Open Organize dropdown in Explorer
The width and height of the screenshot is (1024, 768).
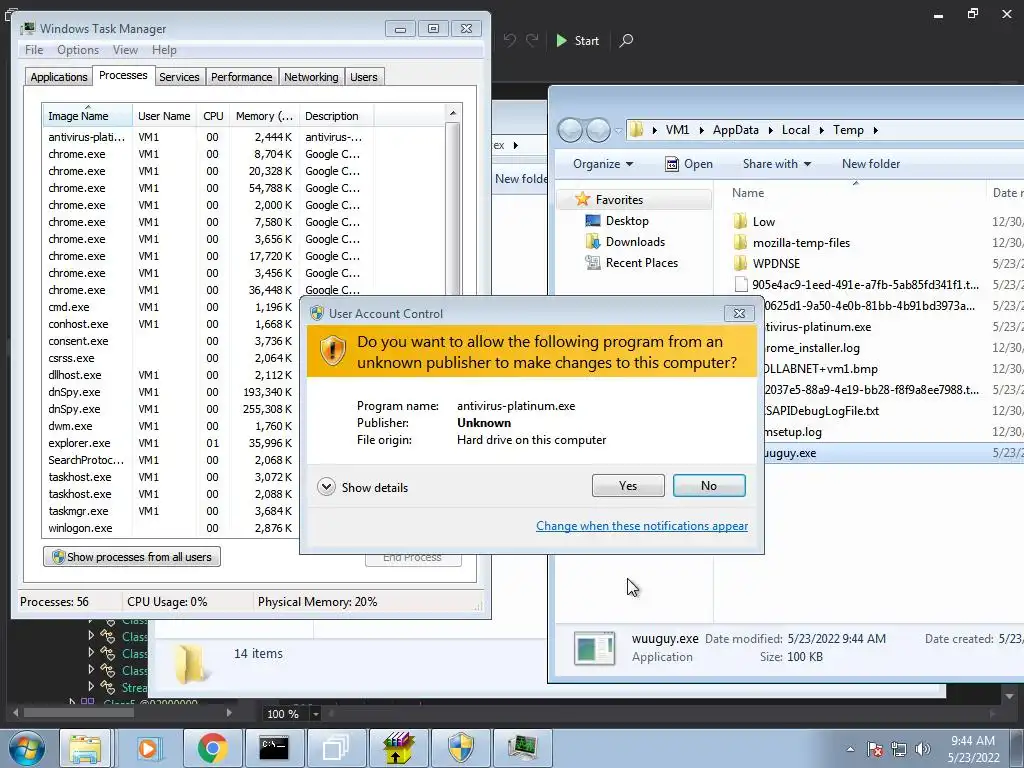pyautogui.click(x=603, y=164)
